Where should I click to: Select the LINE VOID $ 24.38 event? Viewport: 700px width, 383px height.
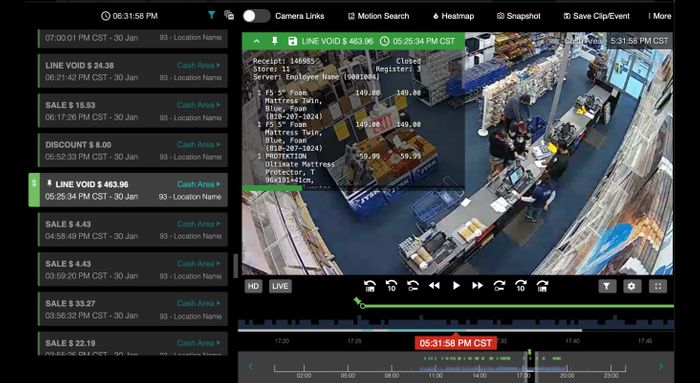click(x=133, y=71)
